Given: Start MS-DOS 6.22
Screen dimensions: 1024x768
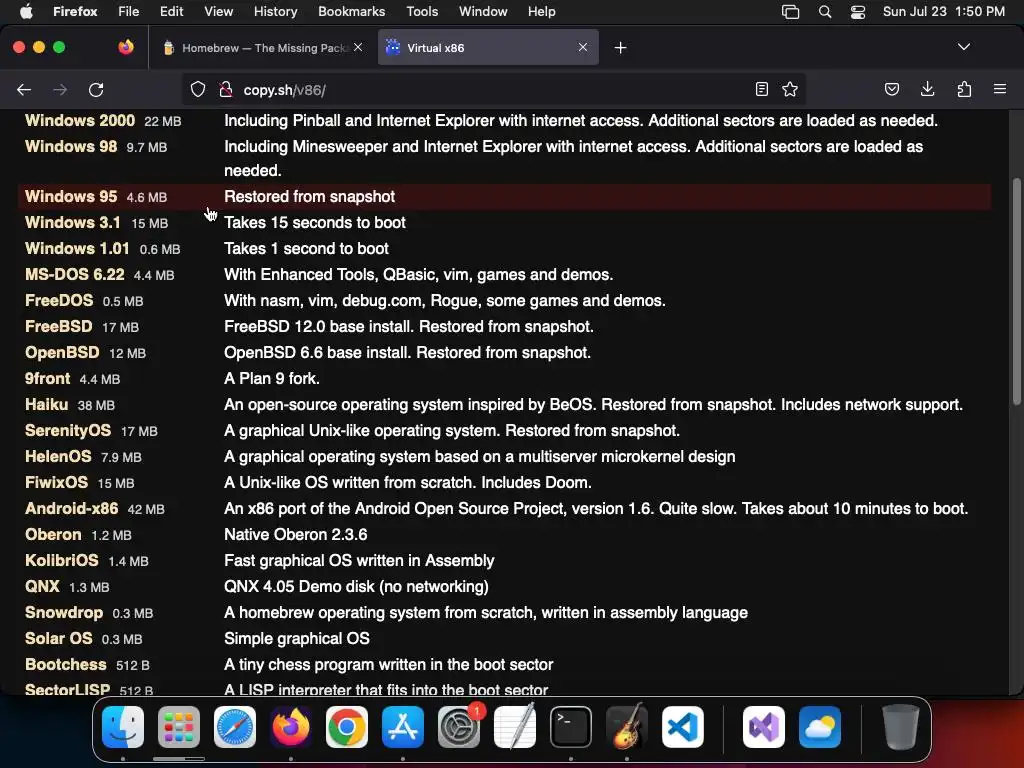Looking at the screenshot, I should pos(74,275).
